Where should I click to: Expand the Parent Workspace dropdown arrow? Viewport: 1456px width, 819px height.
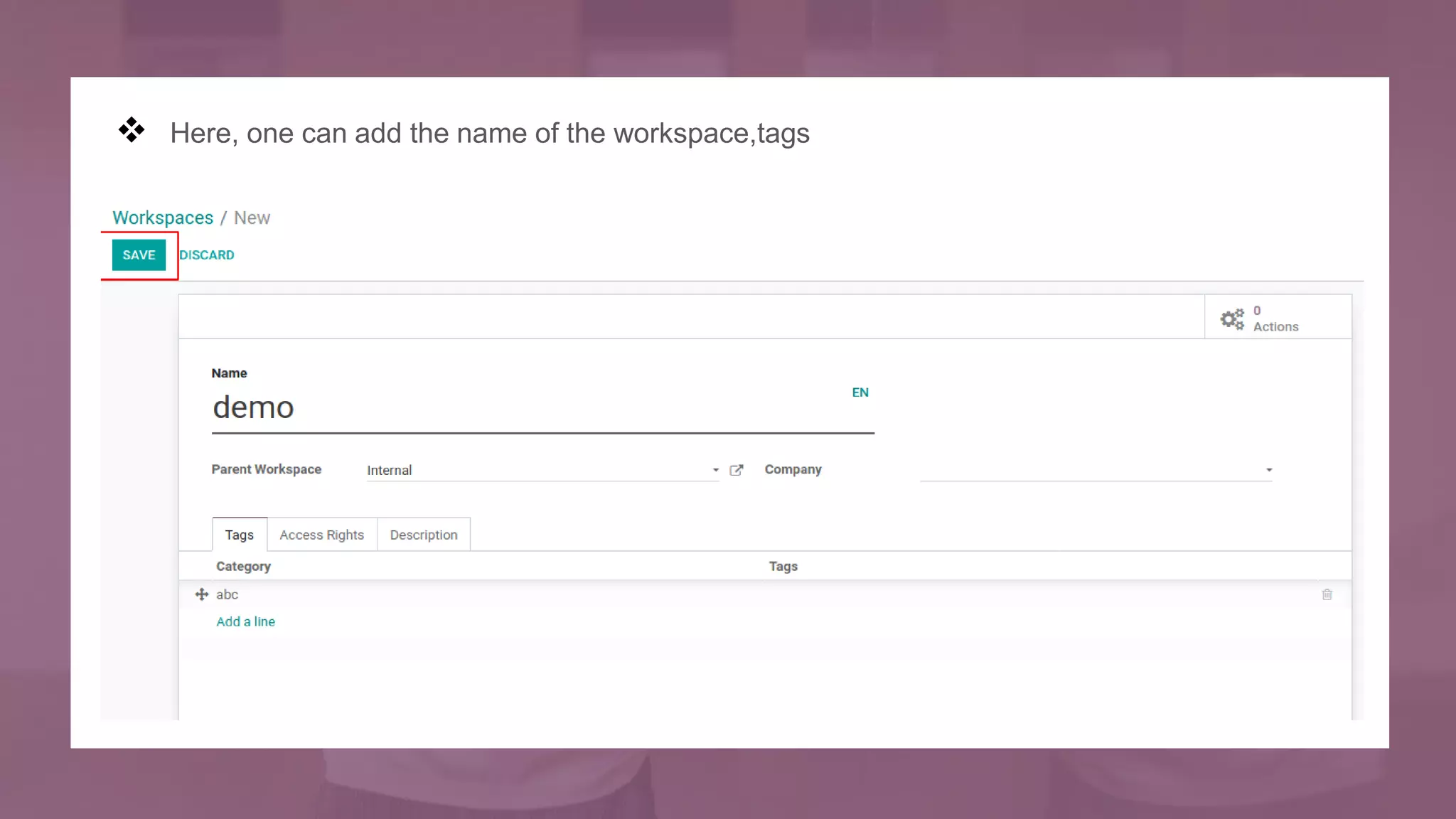(715, 470)
